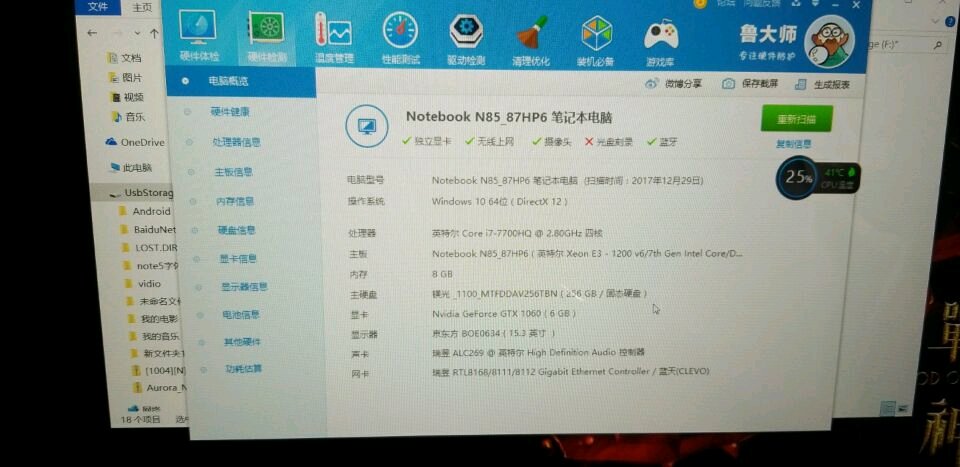The width and height of the screenshot is (960, 467).
Task: Open the 主页 tab in File Explorer
Action: (x=143, y=7)
